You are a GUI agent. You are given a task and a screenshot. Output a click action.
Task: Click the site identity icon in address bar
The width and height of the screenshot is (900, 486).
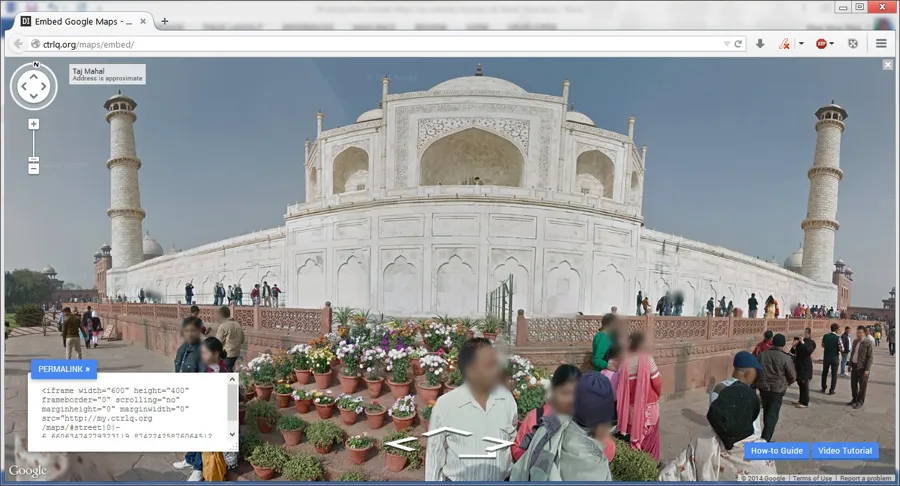coord(36,44)
